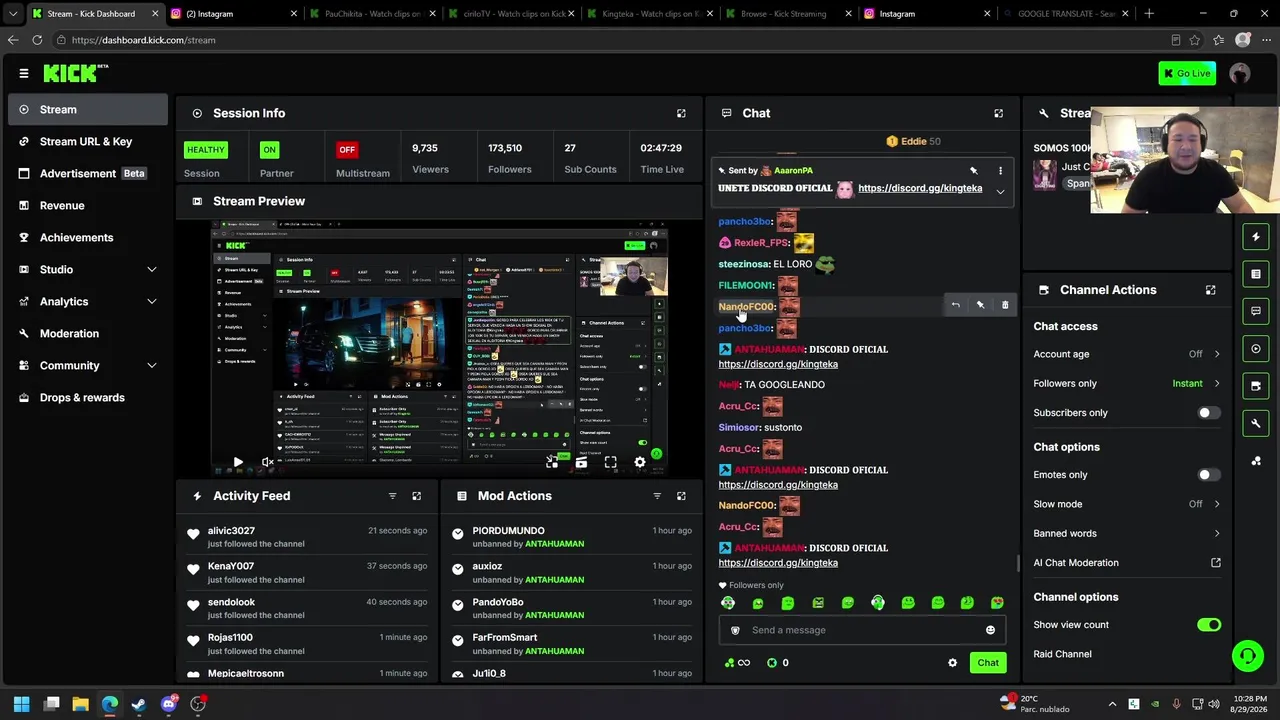This screenshot has width=1280, height=720.
Task: Open chat settings gear
Action: 952,663
